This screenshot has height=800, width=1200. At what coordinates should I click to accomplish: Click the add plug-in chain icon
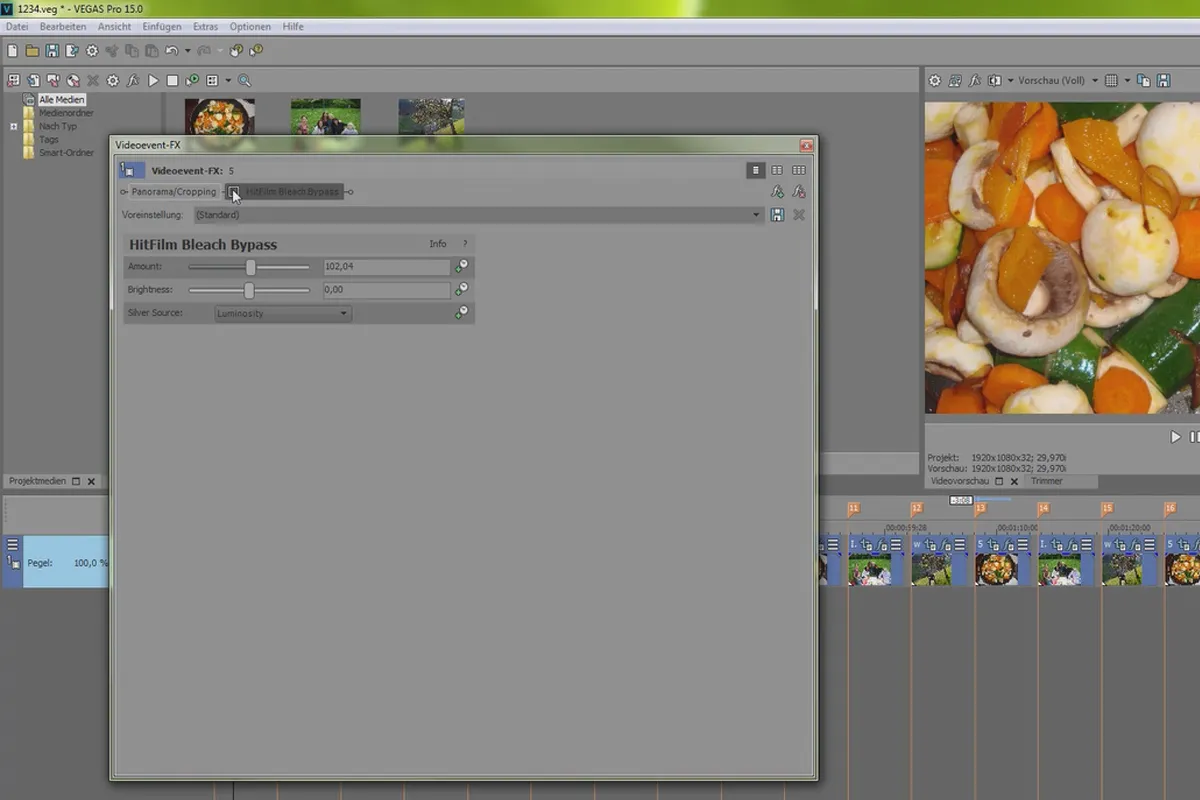777,191
